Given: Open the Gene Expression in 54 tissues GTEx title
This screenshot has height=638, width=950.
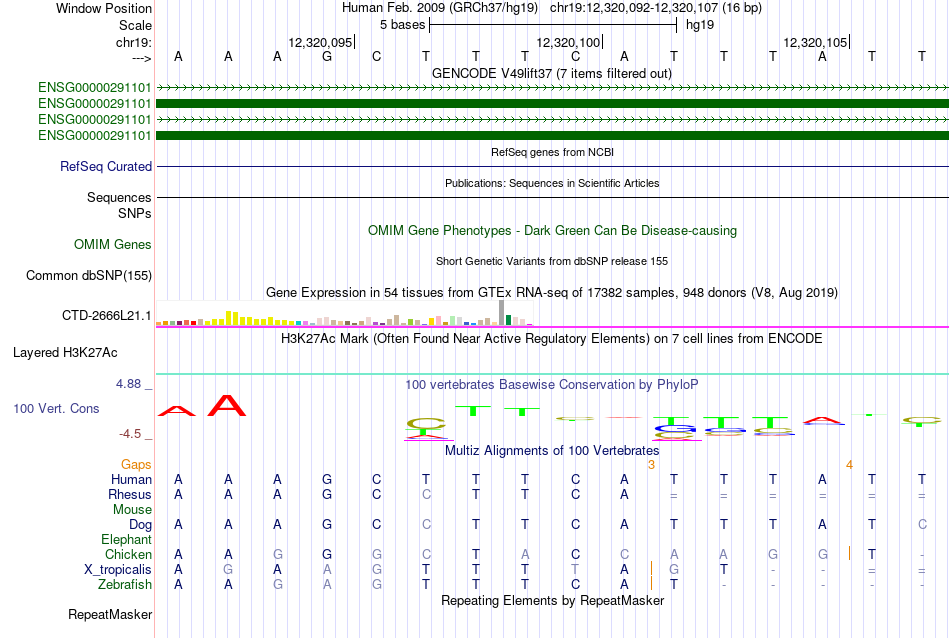Looking at the screenshot, I should (x=552, y=293).
